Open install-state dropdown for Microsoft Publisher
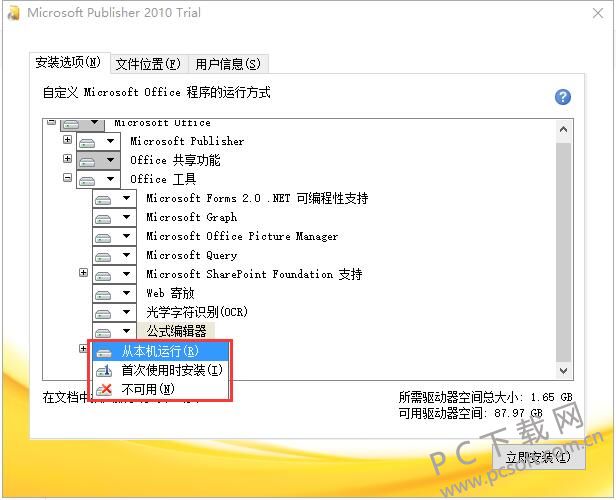Image resolution: width=616 pixels, height=500 pixels. click(x=98, y=141)
